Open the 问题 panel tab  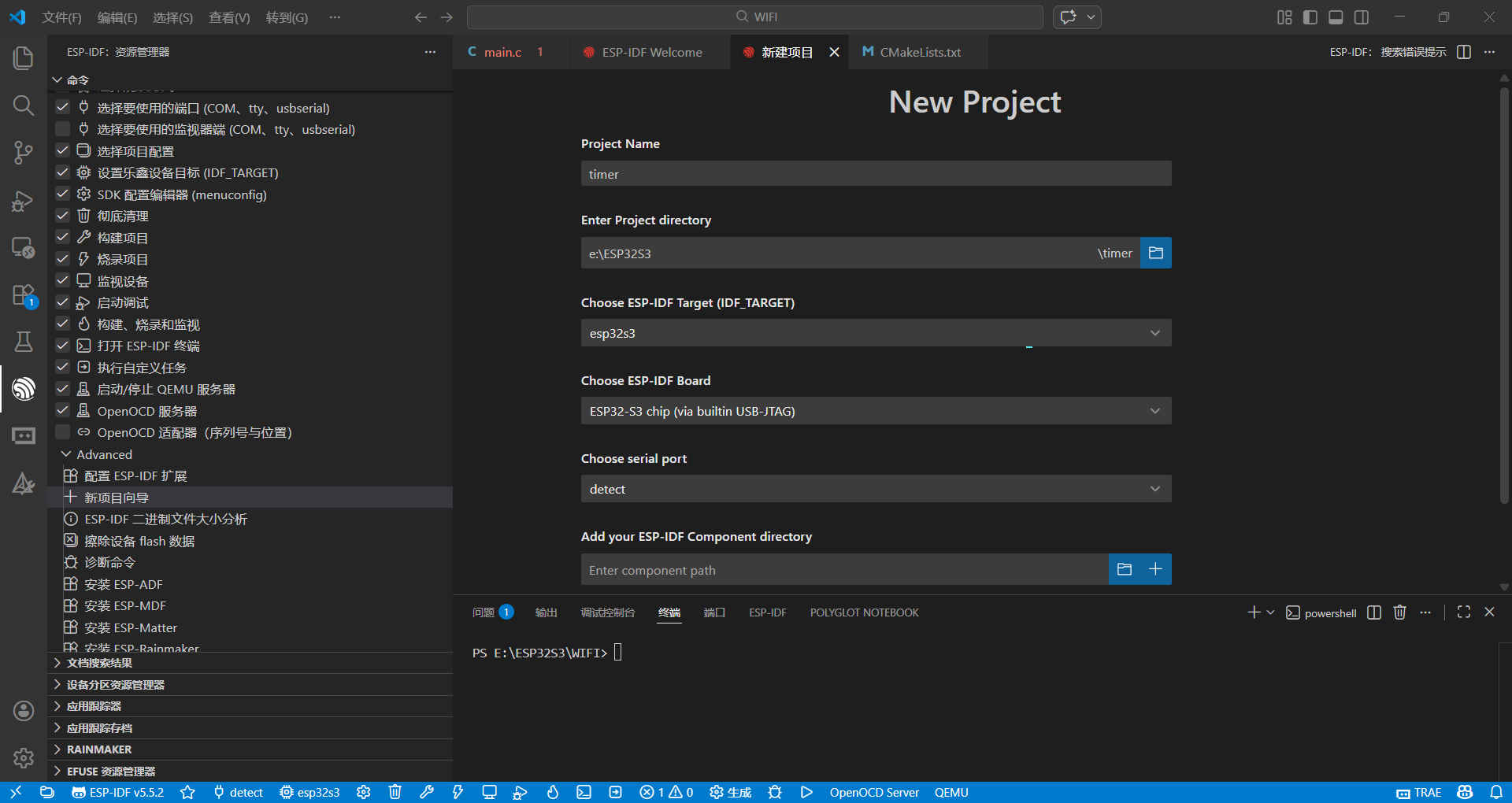click(x=492, y=612)
